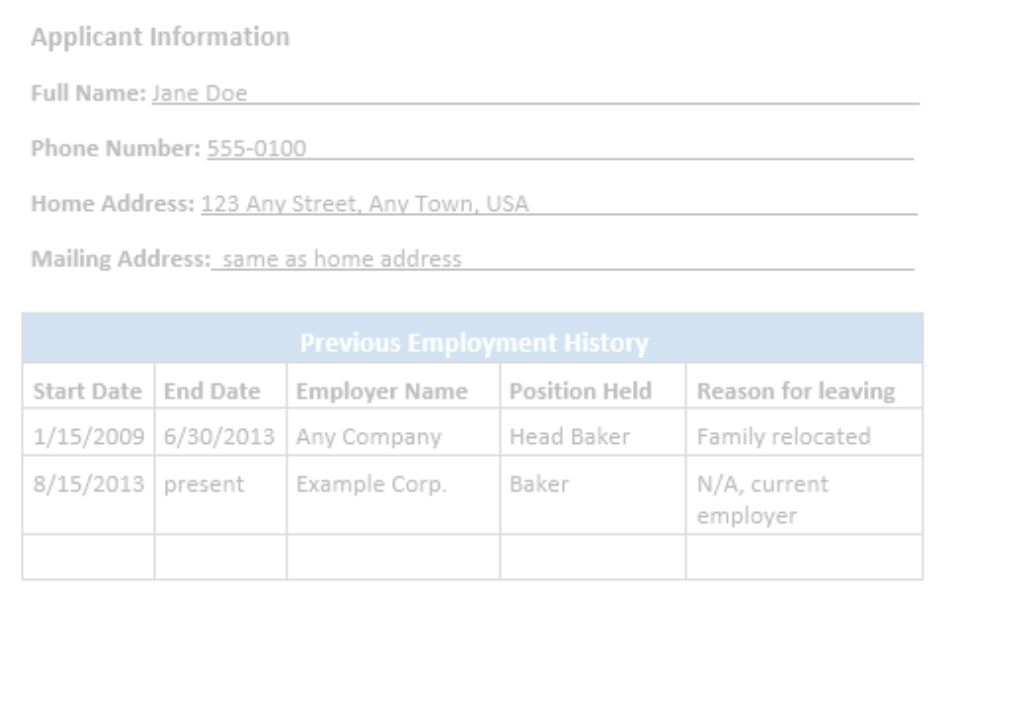The height and width of the screenshot is (702, 1026).
Task: Click the Example Corp. cell
Action: coord(393,495)
